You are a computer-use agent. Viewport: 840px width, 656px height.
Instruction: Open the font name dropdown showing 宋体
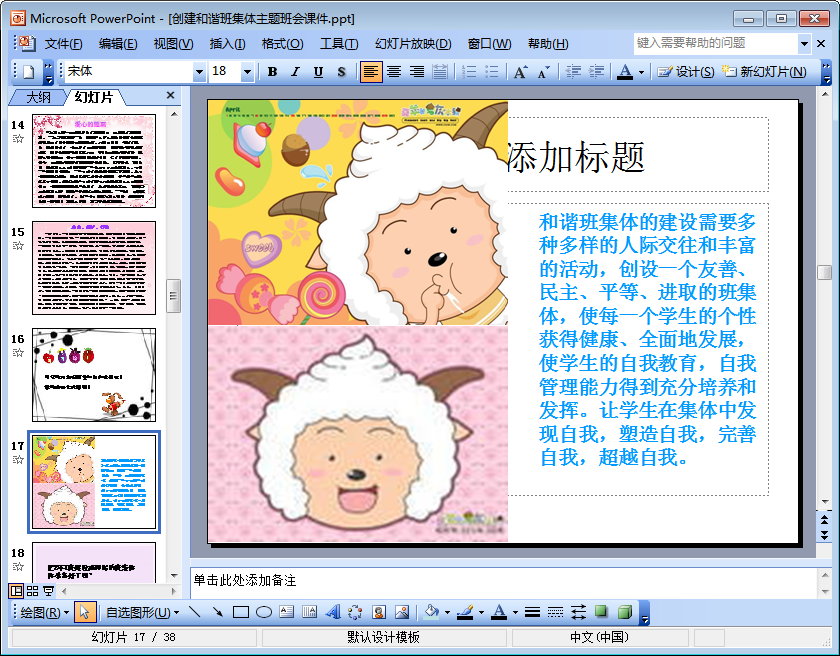point(199,71)
